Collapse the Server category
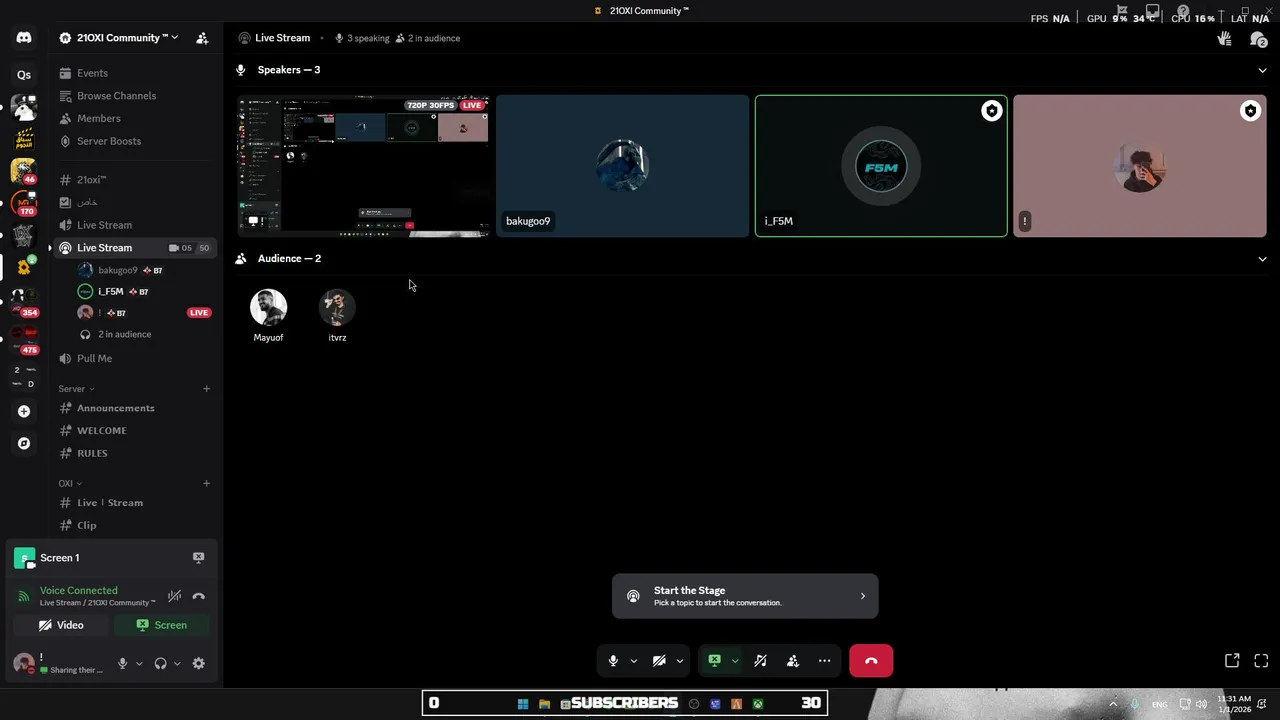Viewport: 1280px width, 720px height. 76,389
